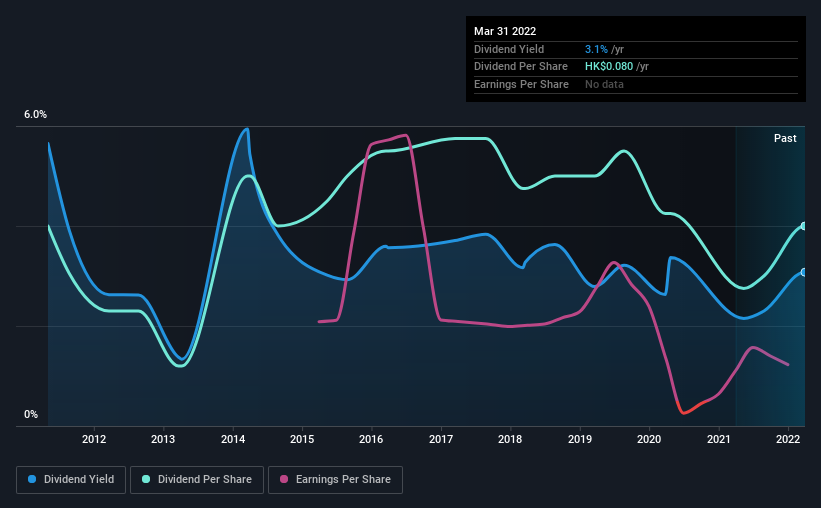The height and width of the screenshot is (508, 821).
Task: Click the 2013 x-axis label
Action: tap(163, 439)
